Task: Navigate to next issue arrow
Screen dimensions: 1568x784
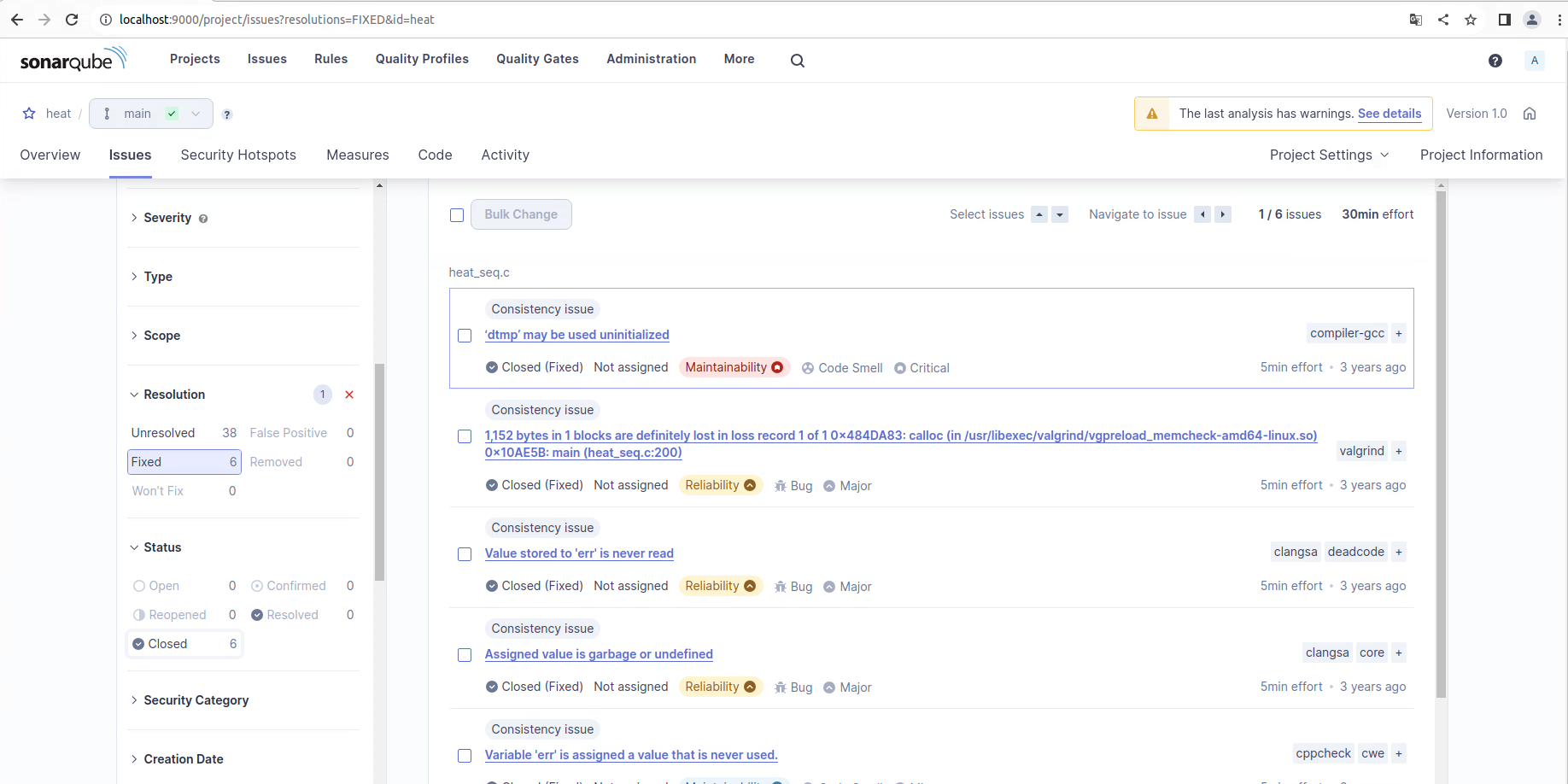Action: pos(1223,214)
